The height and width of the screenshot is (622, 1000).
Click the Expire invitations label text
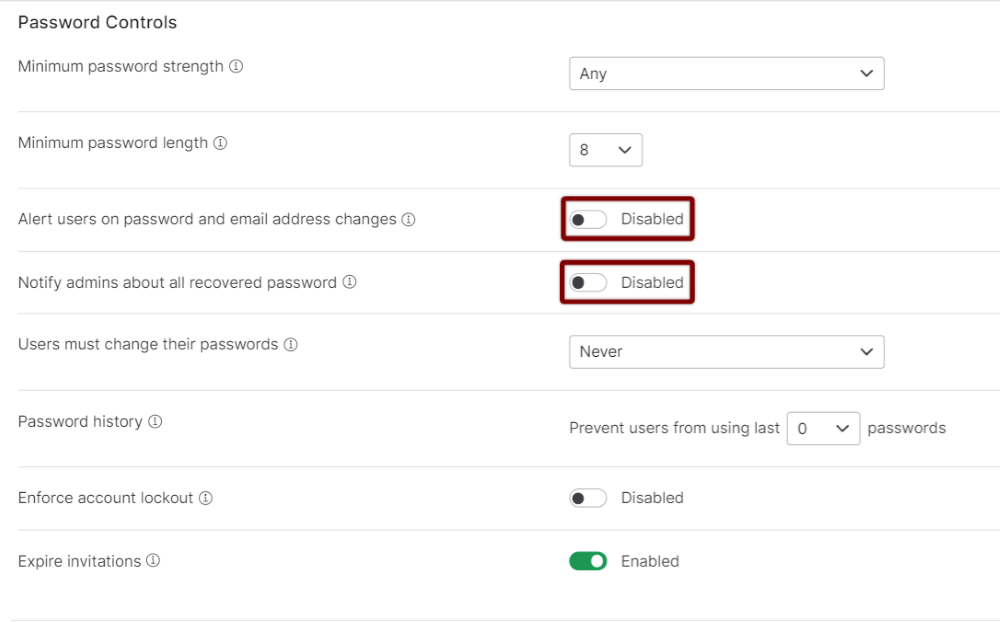pos(79,561)
